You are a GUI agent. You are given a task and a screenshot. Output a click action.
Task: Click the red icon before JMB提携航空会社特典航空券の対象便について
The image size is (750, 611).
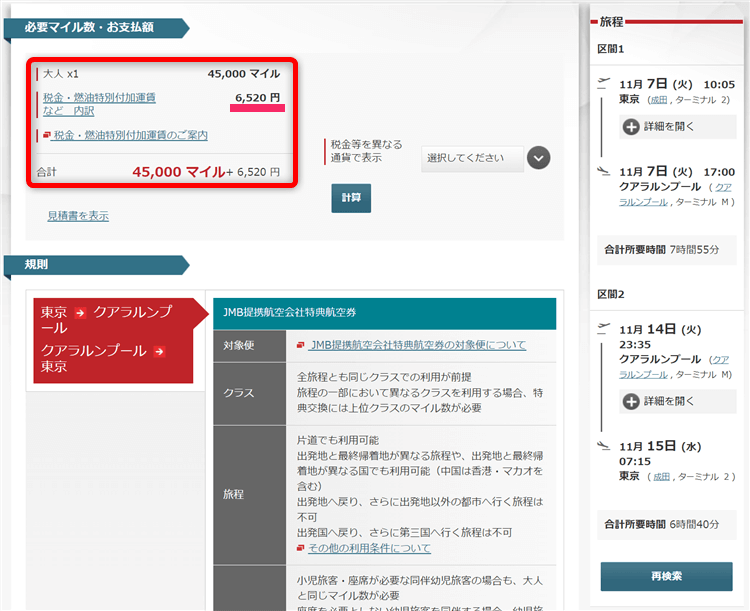[x=301, y=345]
